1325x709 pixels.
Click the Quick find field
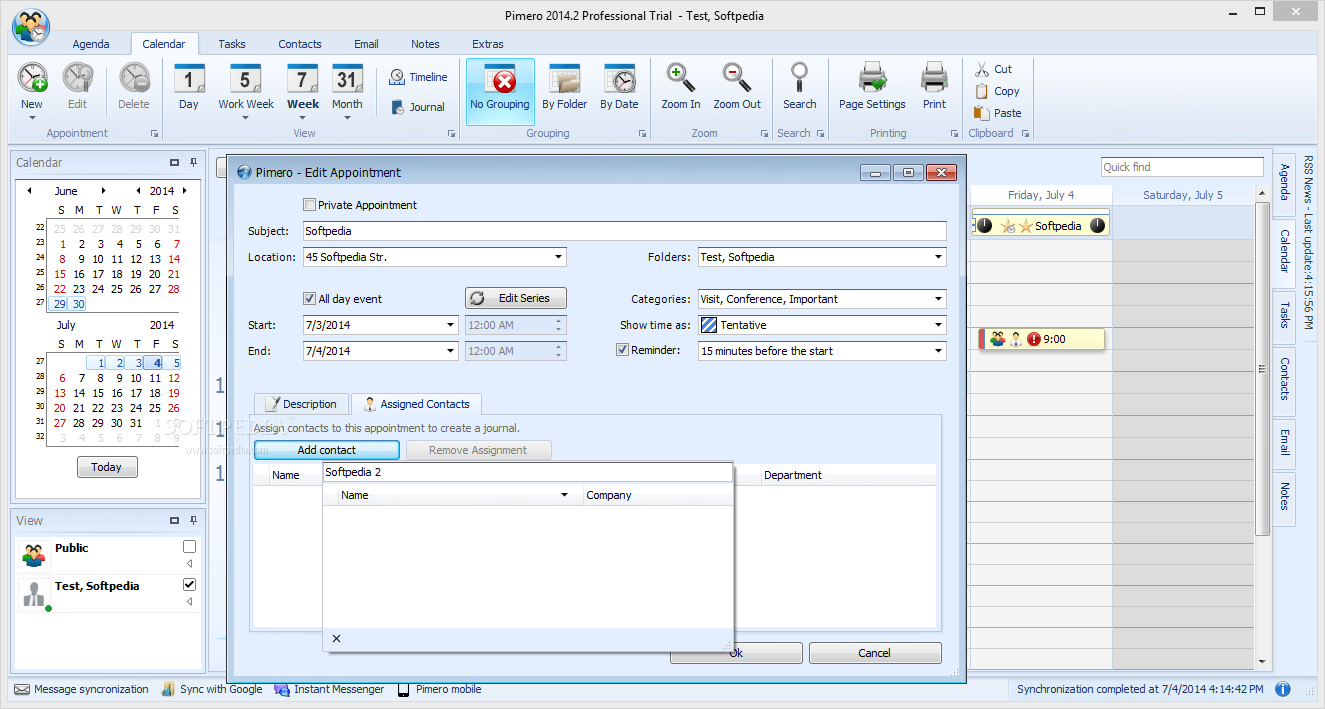pos(1182,167)
